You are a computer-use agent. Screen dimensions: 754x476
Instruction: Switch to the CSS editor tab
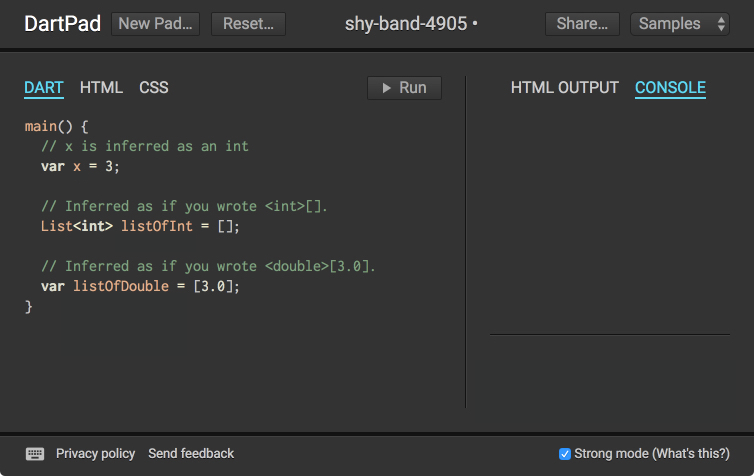(x=154, y=88)
